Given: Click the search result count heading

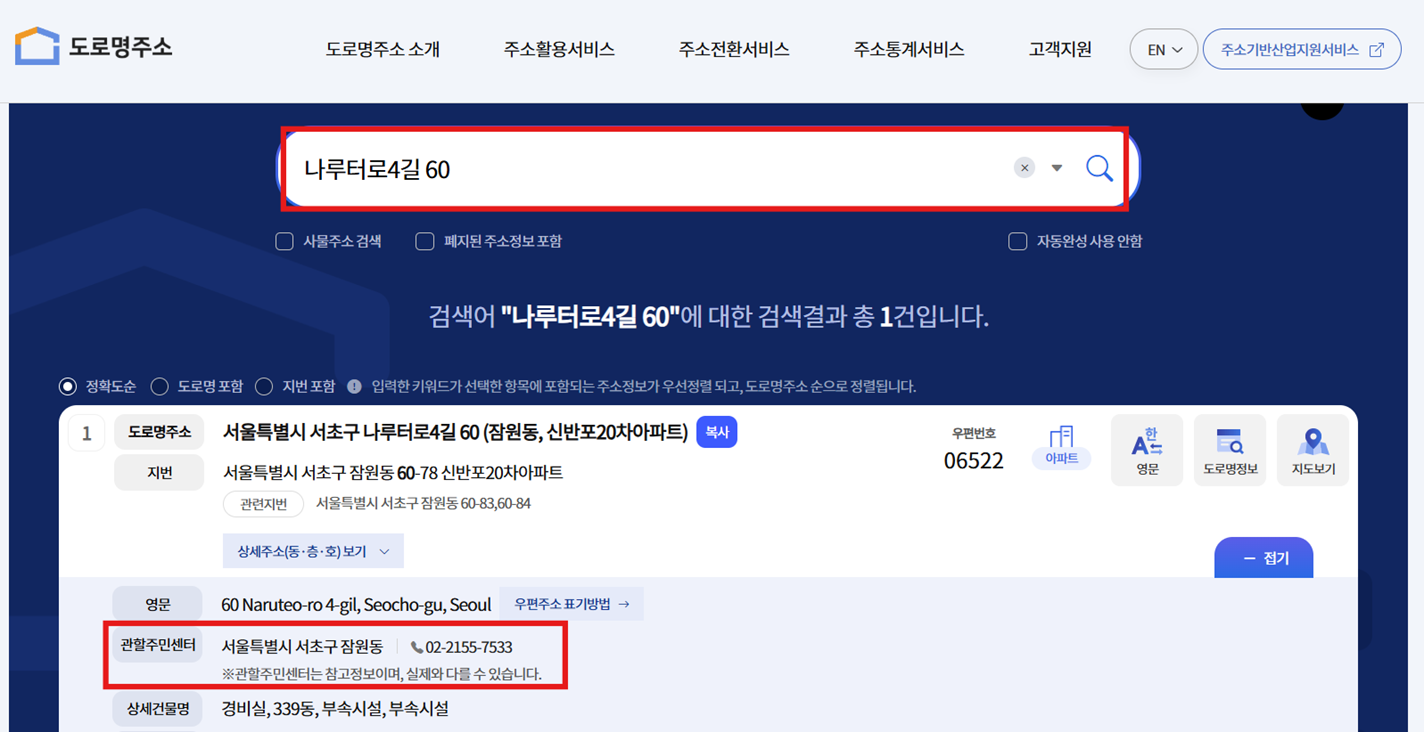Looking at the screenshot, I should click(708, 318).
